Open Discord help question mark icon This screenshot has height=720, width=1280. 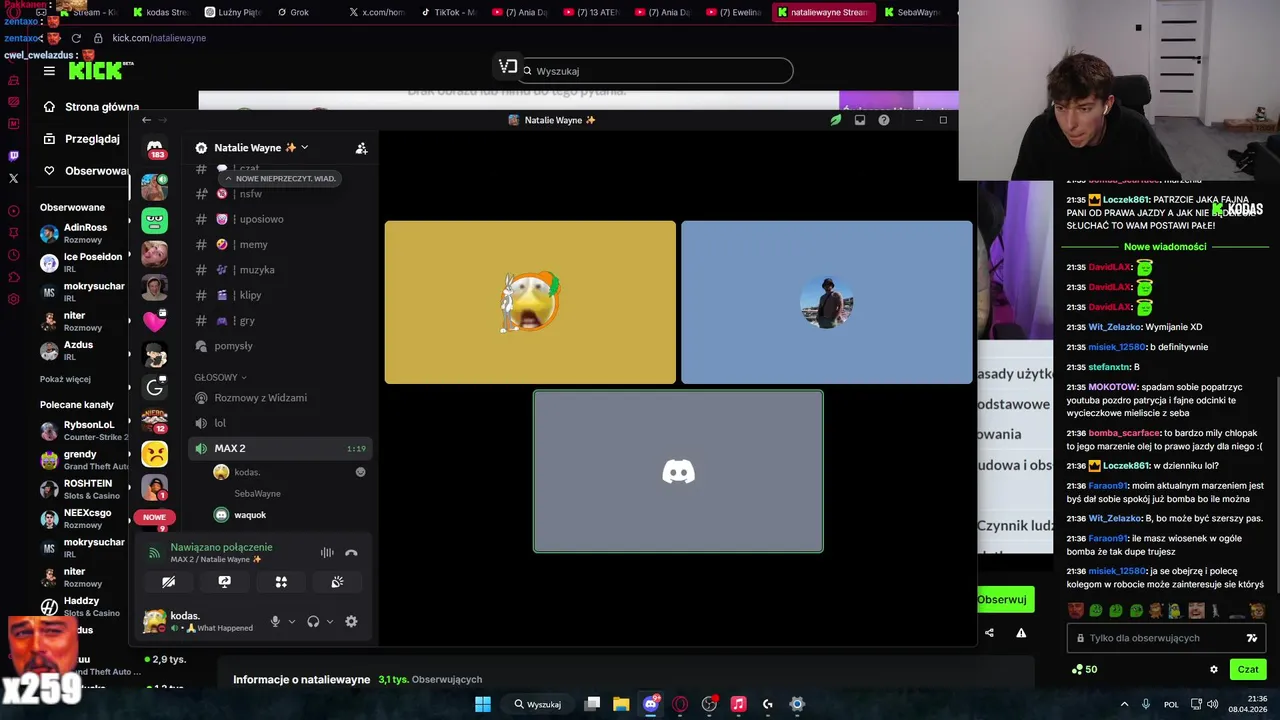click(883, 120)
